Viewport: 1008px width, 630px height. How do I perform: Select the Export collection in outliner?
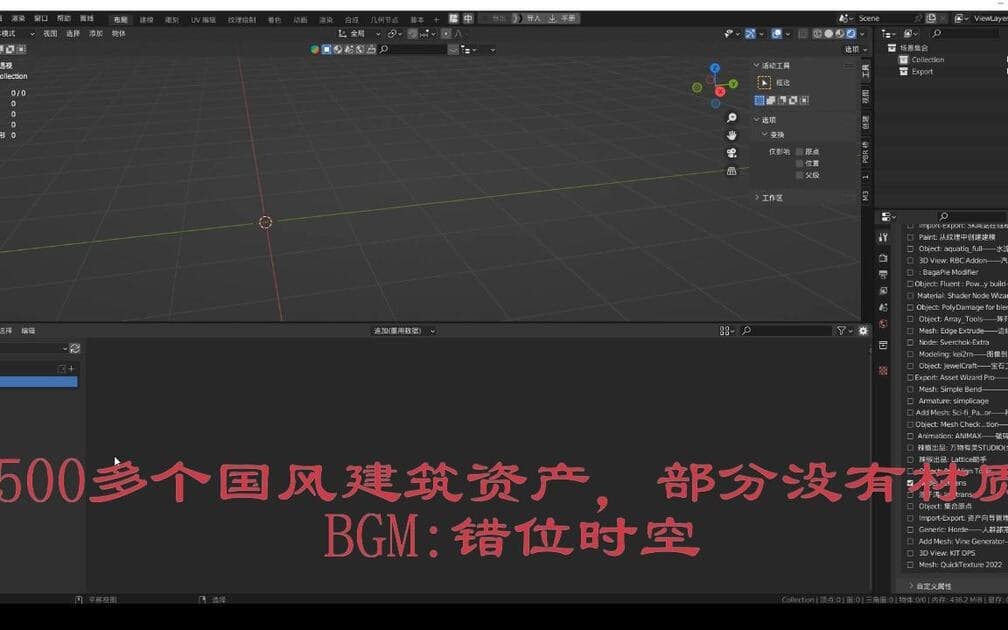click(922, 71)
